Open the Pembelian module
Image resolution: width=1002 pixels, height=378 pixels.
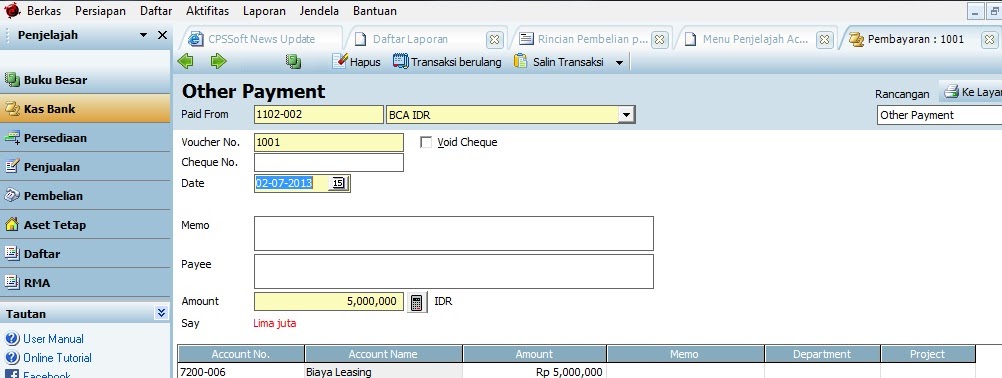(x=85, y=195)
